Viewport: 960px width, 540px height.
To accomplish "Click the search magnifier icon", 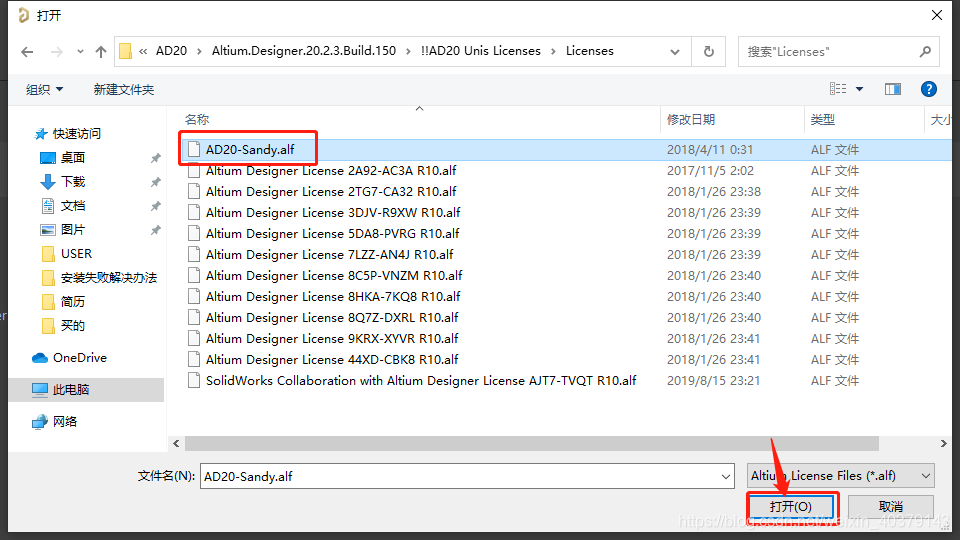I will point(925,52).
